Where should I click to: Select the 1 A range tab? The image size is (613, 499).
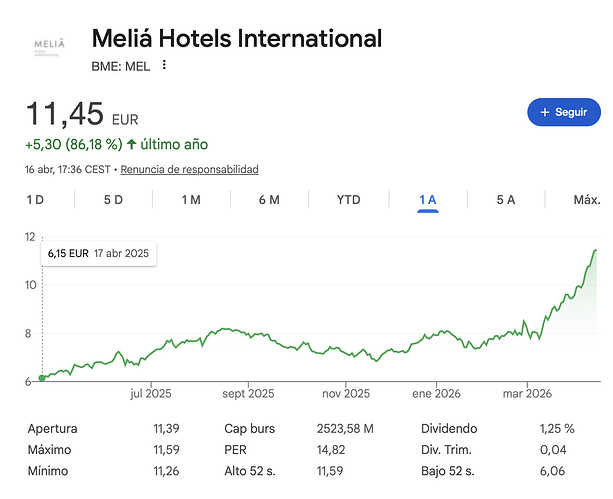click(x=428, y=200)
